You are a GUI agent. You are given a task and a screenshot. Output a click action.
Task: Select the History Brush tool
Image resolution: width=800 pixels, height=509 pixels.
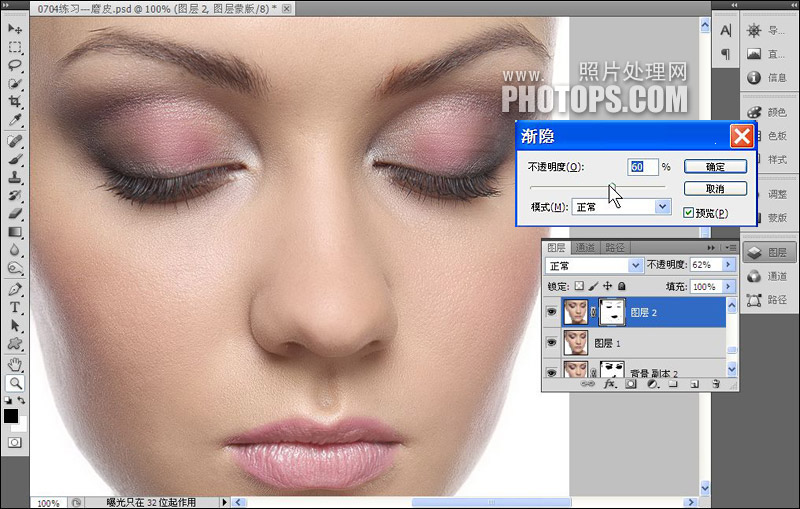pyautogui.click(x=15, y=195)
